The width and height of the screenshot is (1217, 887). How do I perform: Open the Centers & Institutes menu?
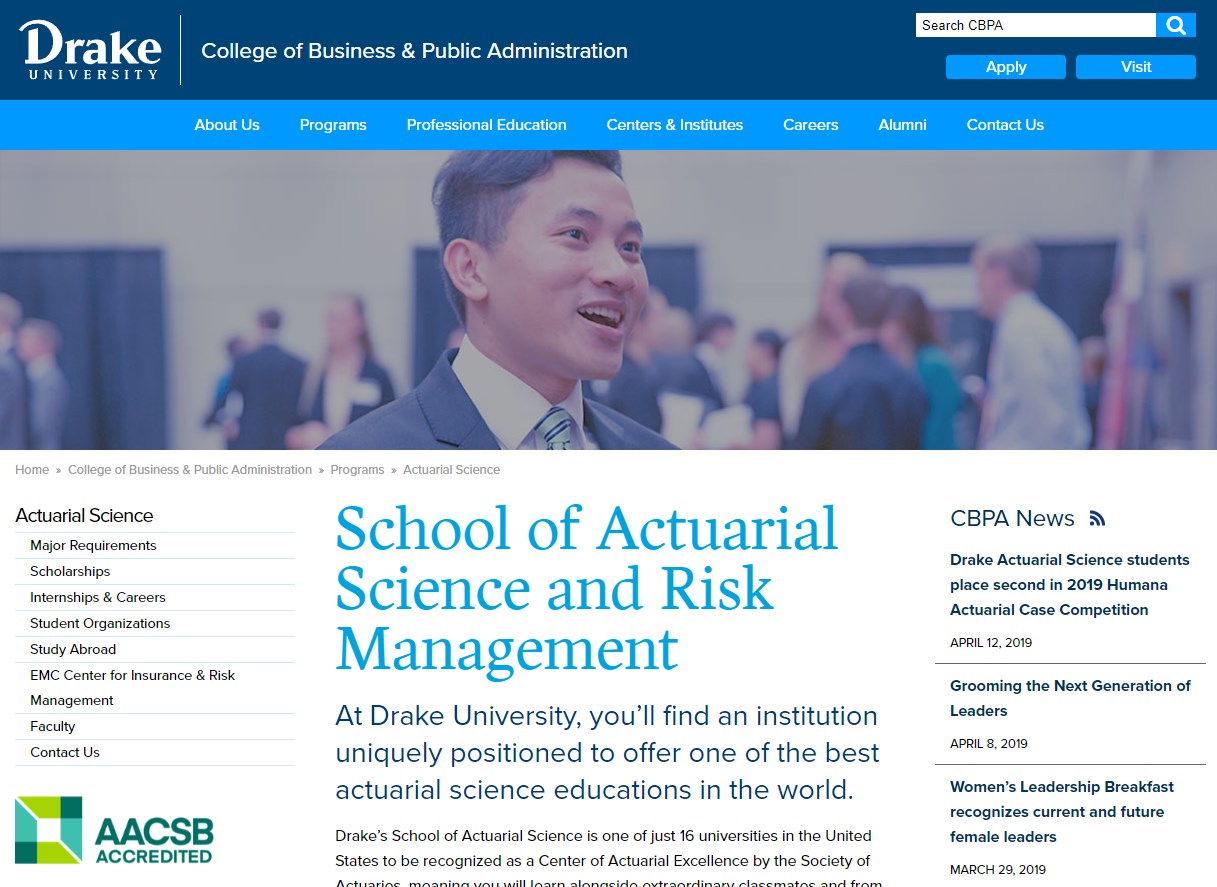675,125
